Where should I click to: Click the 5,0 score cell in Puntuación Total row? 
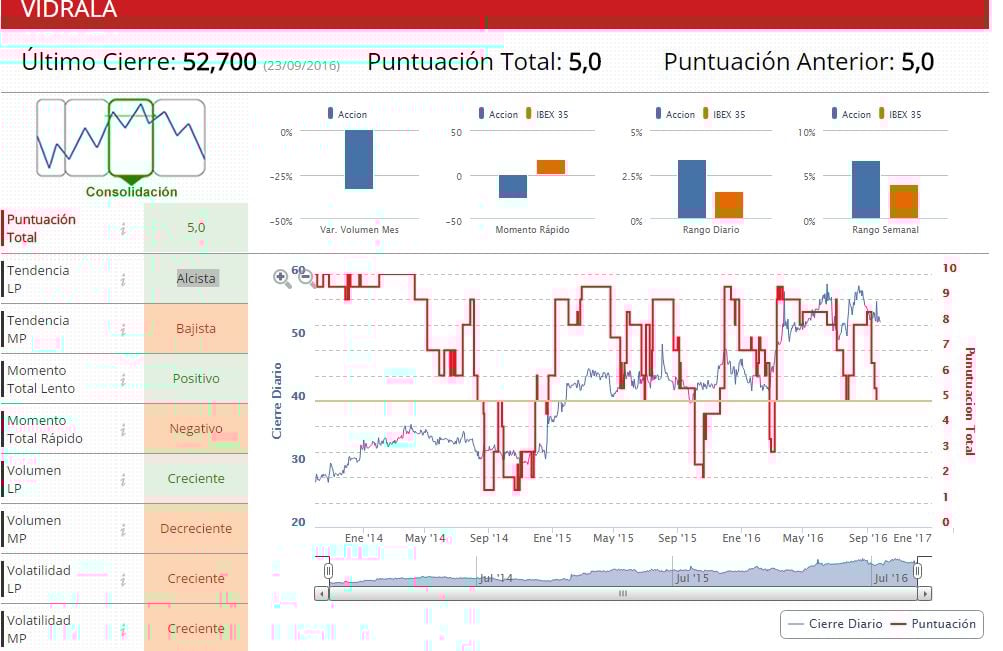(x=196, y=228)
